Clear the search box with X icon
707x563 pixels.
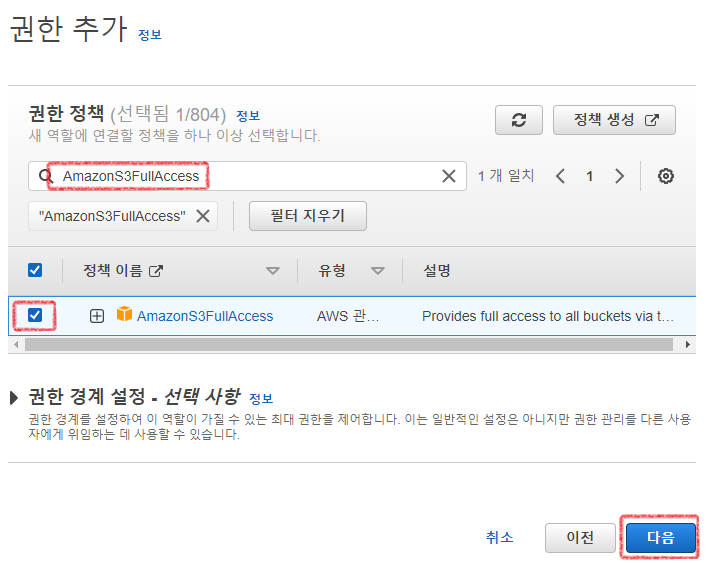[x=449, y=176]
